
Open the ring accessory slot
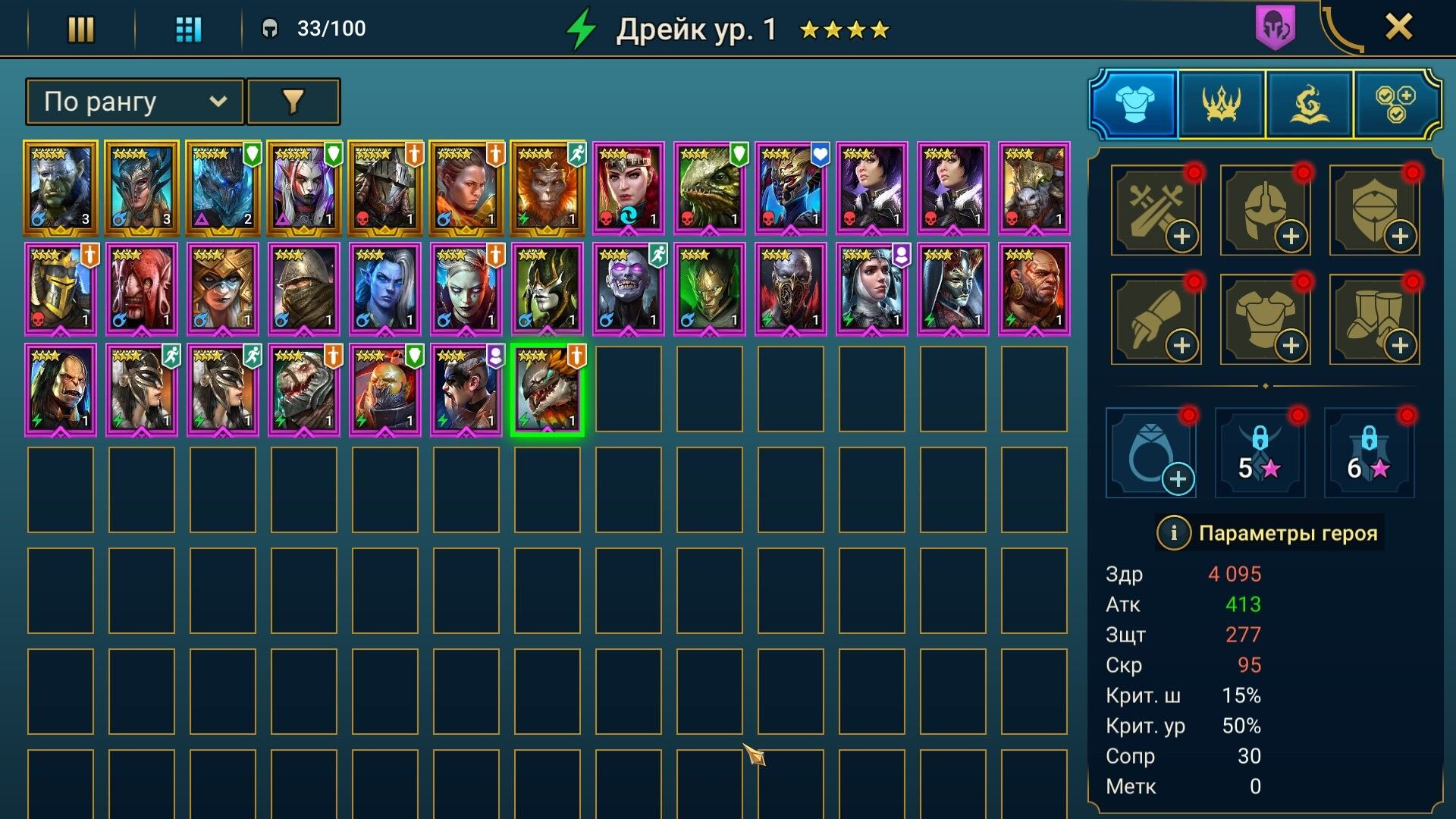pyautogui.click(x=1150, y=453)
